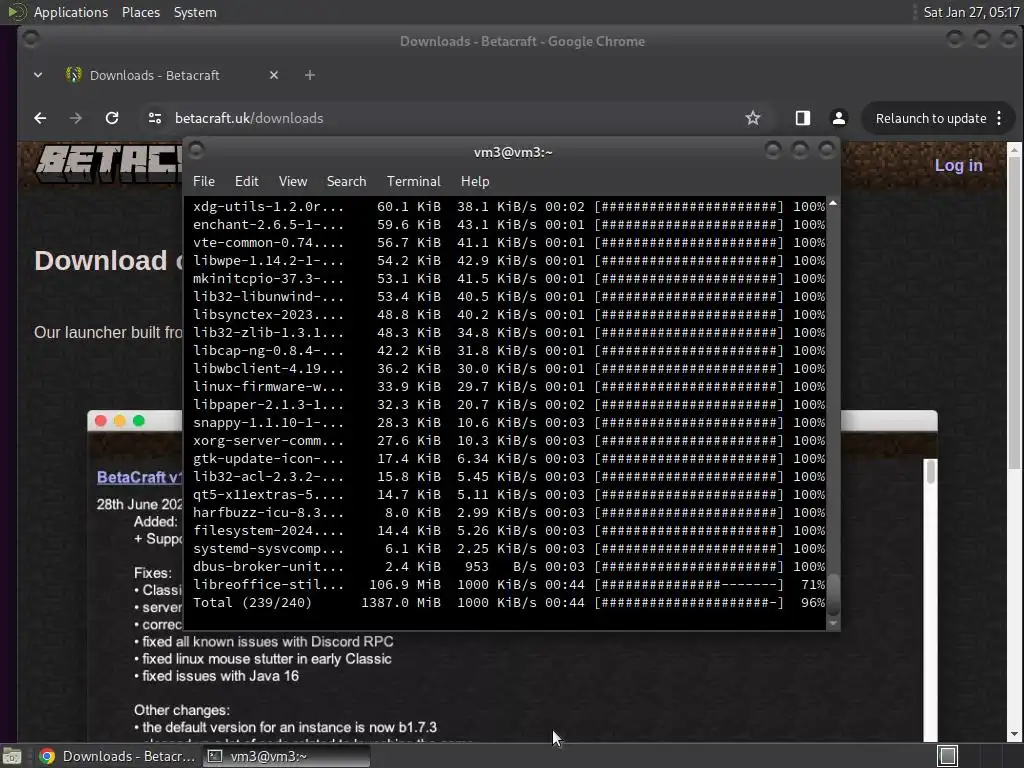Expand Chrome tab search dropdown
The height and width of the screenshot is (768, 1024).
click(38, 75)
